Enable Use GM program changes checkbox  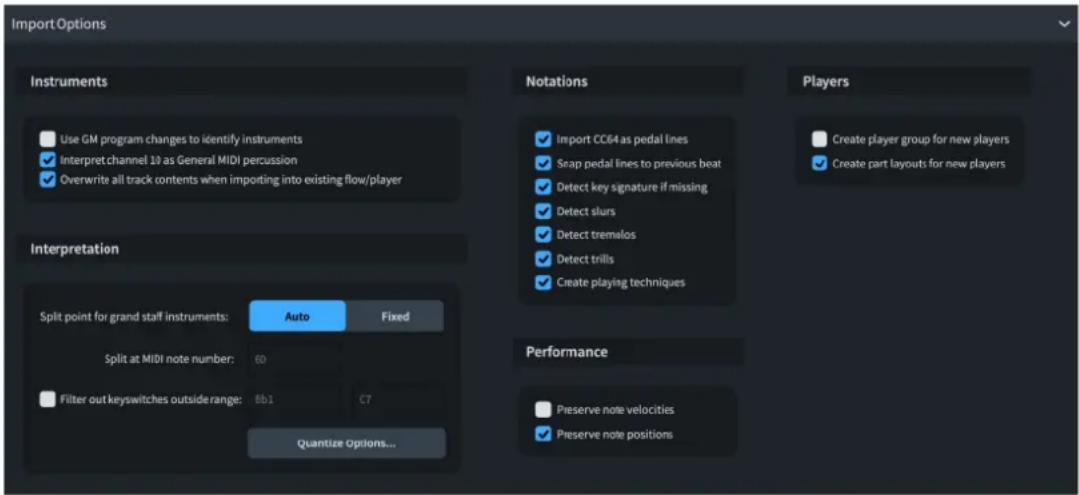[47, 138]
